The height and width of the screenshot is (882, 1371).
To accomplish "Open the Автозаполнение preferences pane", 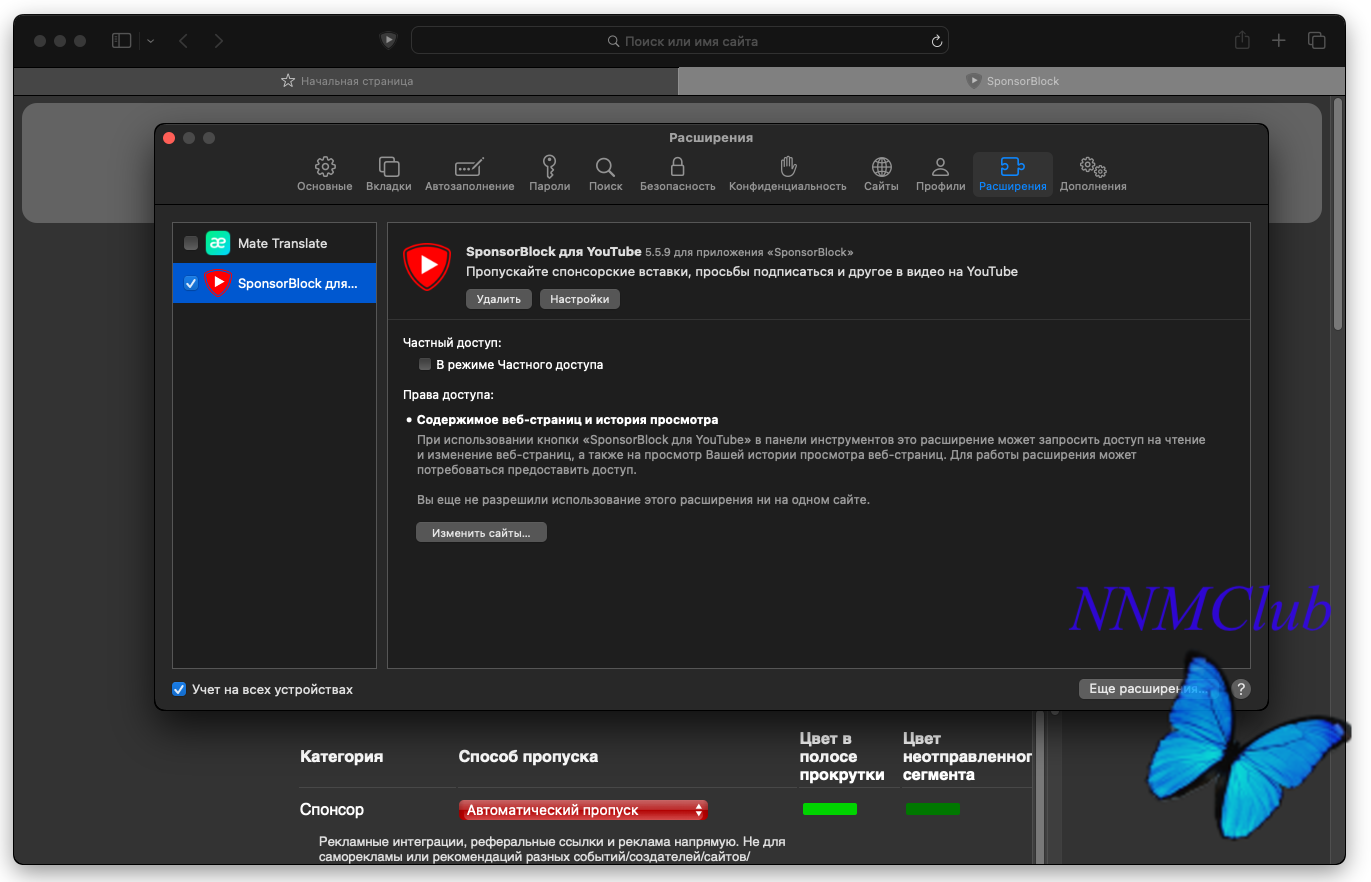I will coord(469,174).
